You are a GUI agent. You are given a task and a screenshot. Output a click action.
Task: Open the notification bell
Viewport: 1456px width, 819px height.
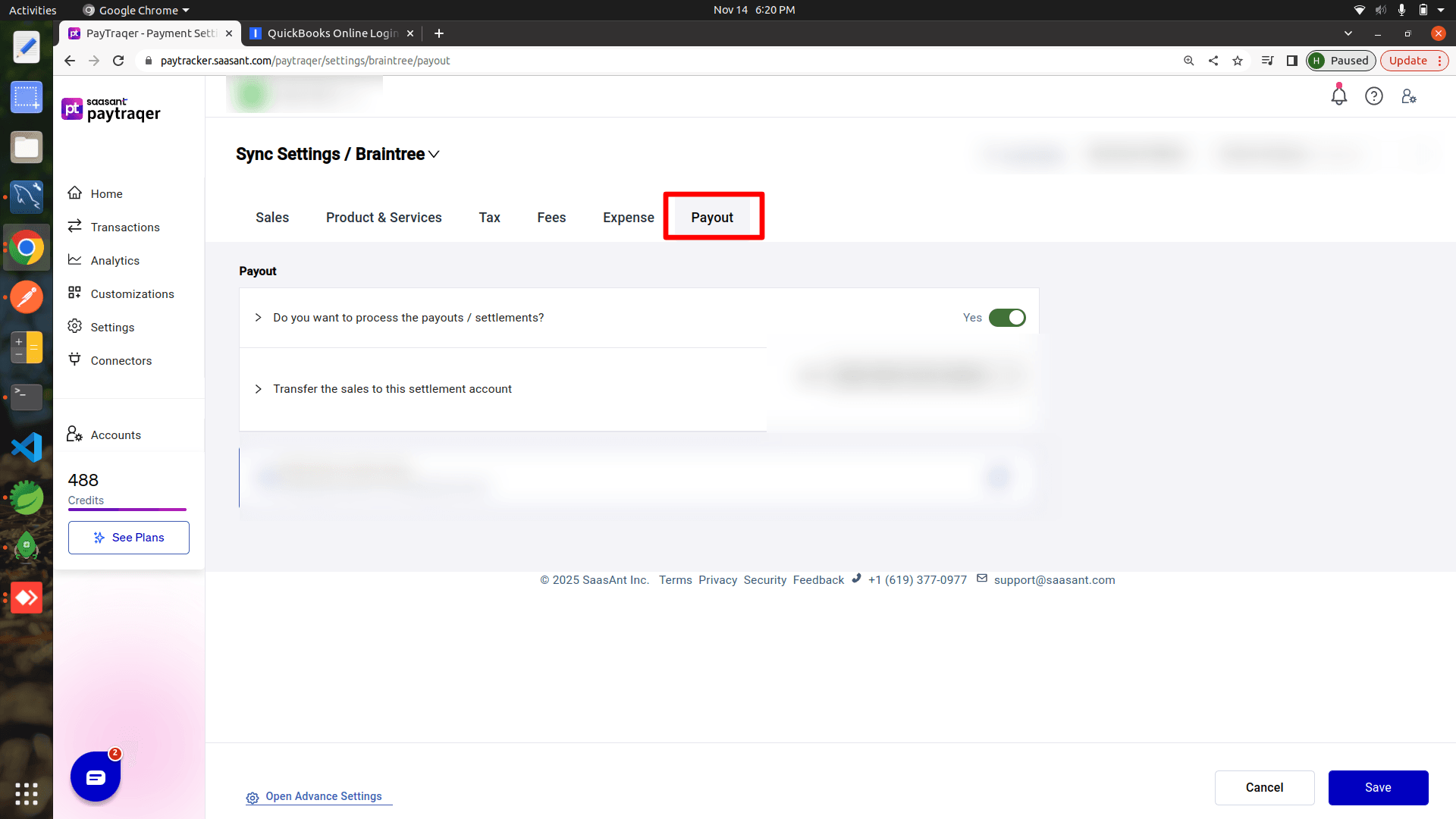click(x=1338, y=96)
